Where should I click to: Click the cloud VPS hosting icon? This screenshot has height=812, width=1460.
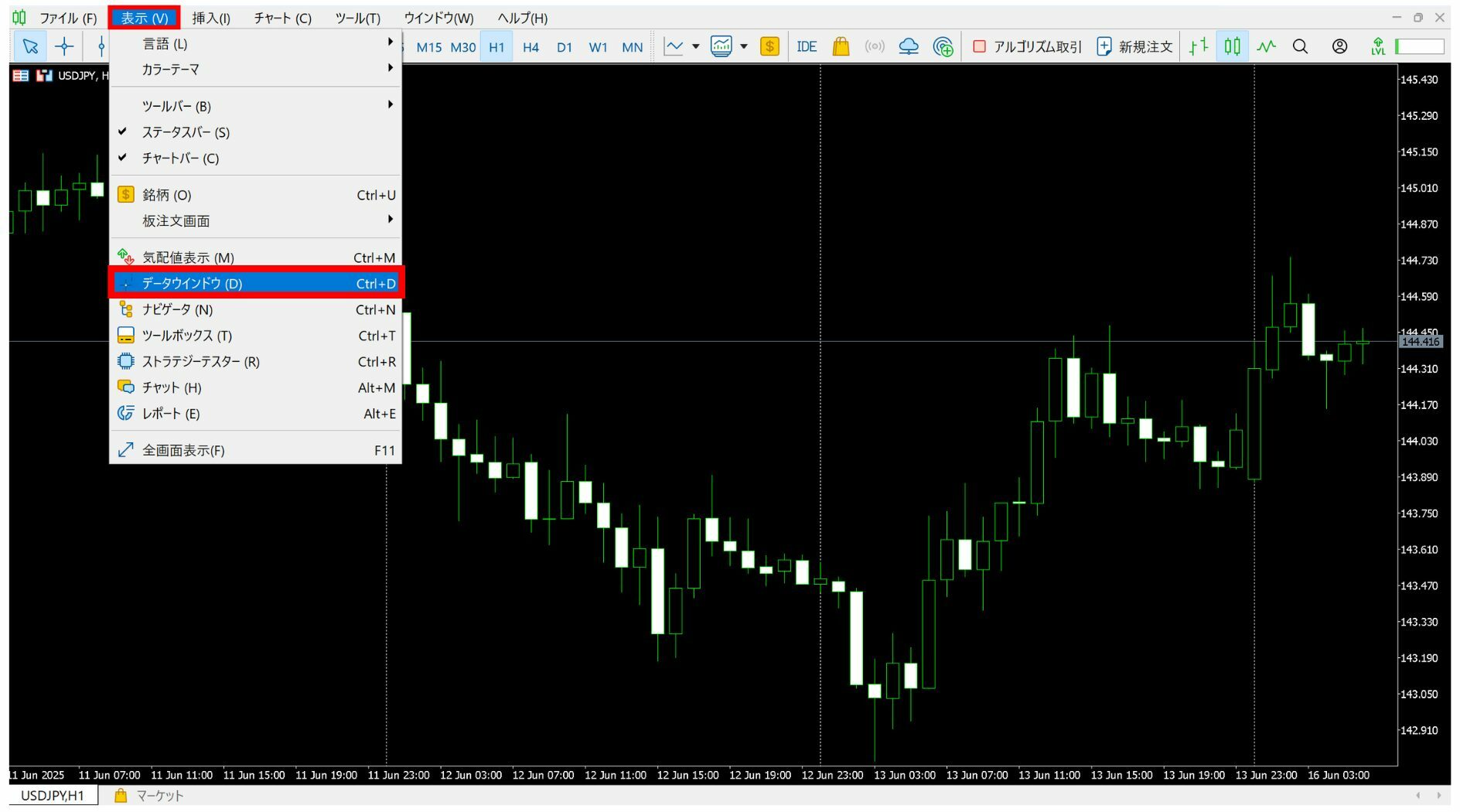(x=909, y=46)
